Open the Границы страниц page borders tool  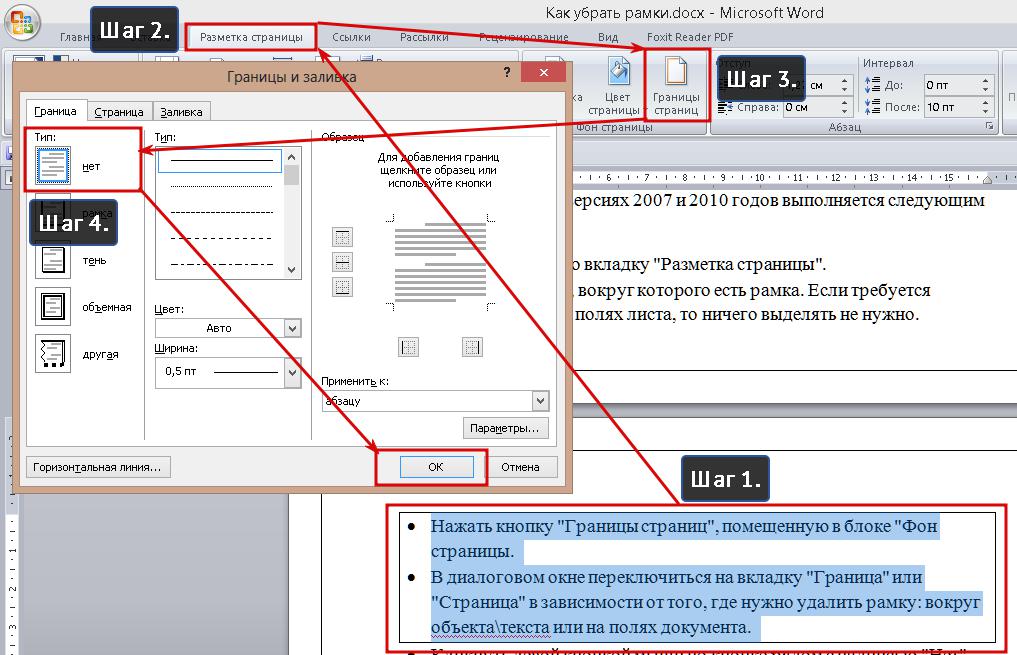coord(676,86)
